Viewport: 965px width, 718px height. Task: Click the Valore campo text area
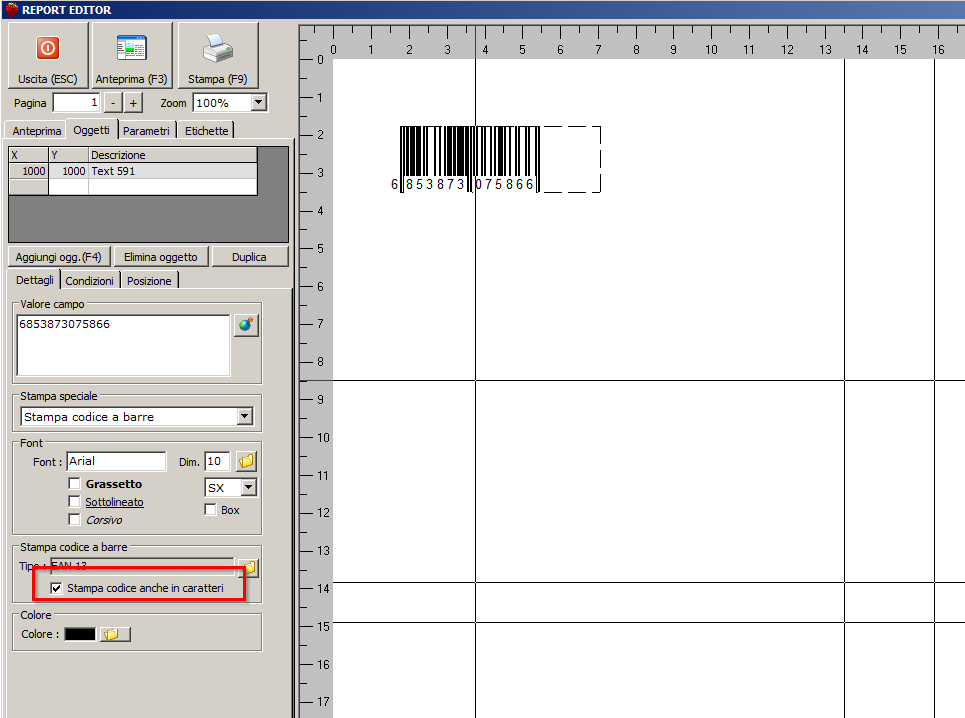point(123,345)
